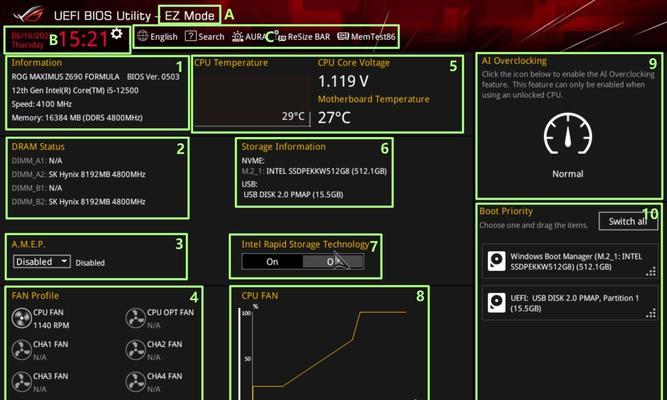Open AURA lighting control
The height and width of the screenshot is (400, 667).
248,37
